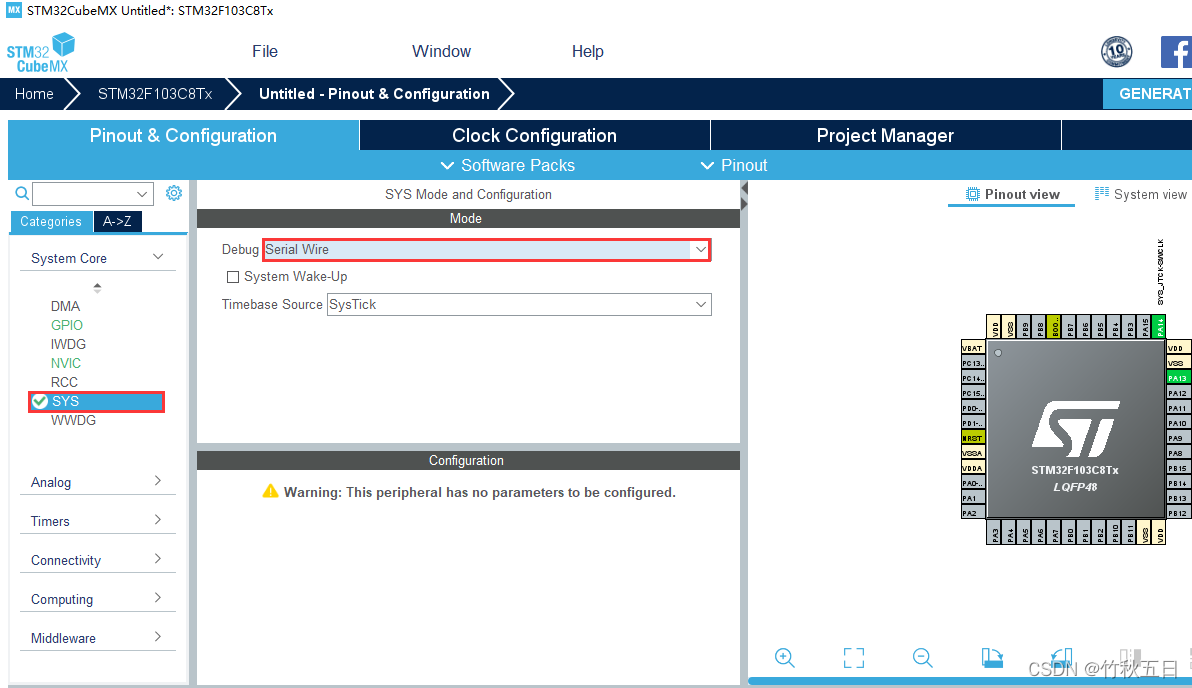Select pin PA12 on the chip
This screenshot has width=1192, height=688.
(1177, 393)
